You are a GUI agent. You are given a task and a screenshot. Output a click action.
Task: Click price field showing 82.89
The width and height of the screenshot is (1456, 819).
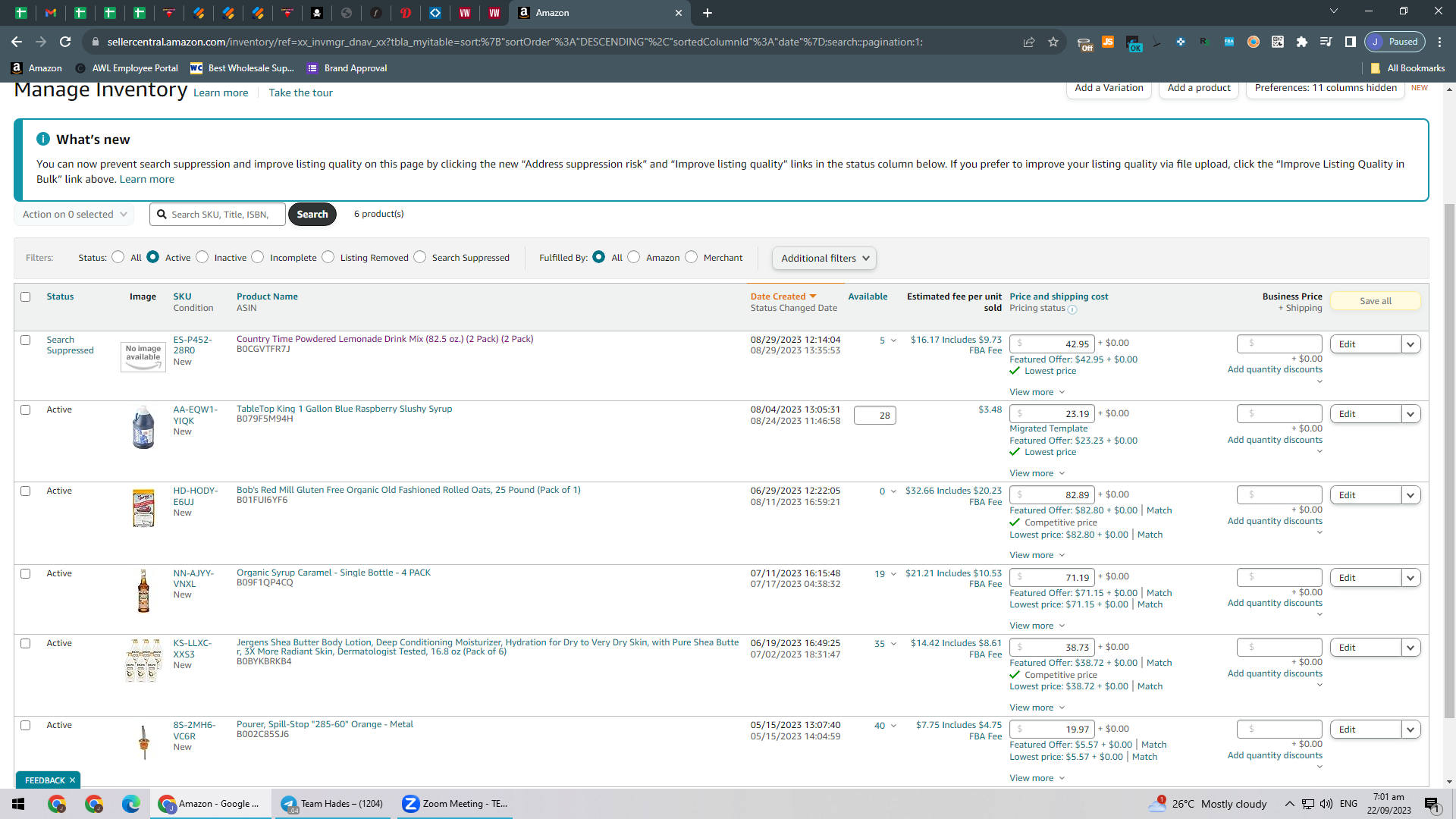coord(1052,495)
